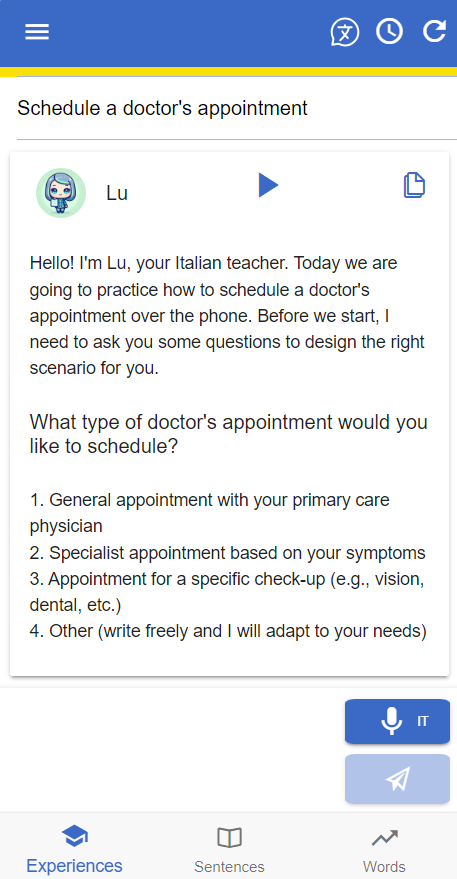Copy Lu's message text
457x879 pixels.
point(414,185)
